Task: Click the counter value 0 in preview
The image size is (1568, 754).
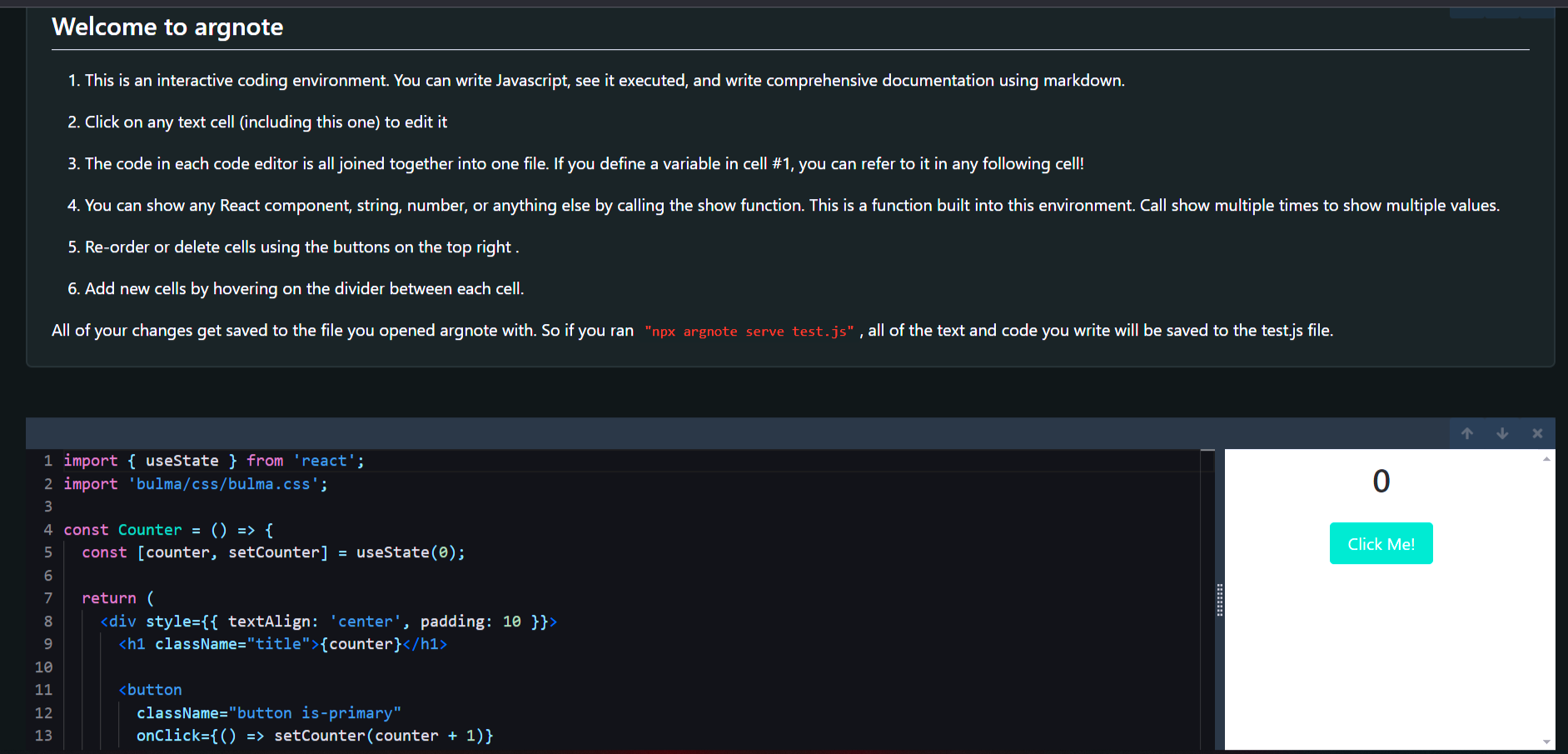Action: tap(1381, 482)
